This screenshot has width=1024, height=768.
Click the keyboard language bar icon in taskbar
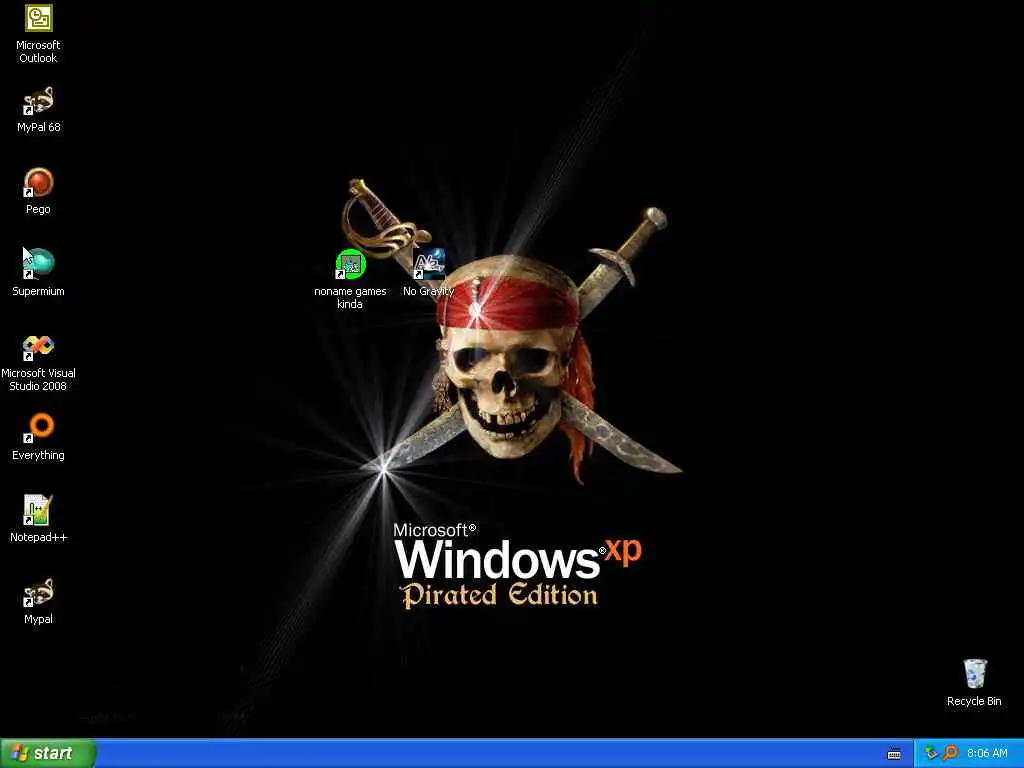tap(894, 754)
